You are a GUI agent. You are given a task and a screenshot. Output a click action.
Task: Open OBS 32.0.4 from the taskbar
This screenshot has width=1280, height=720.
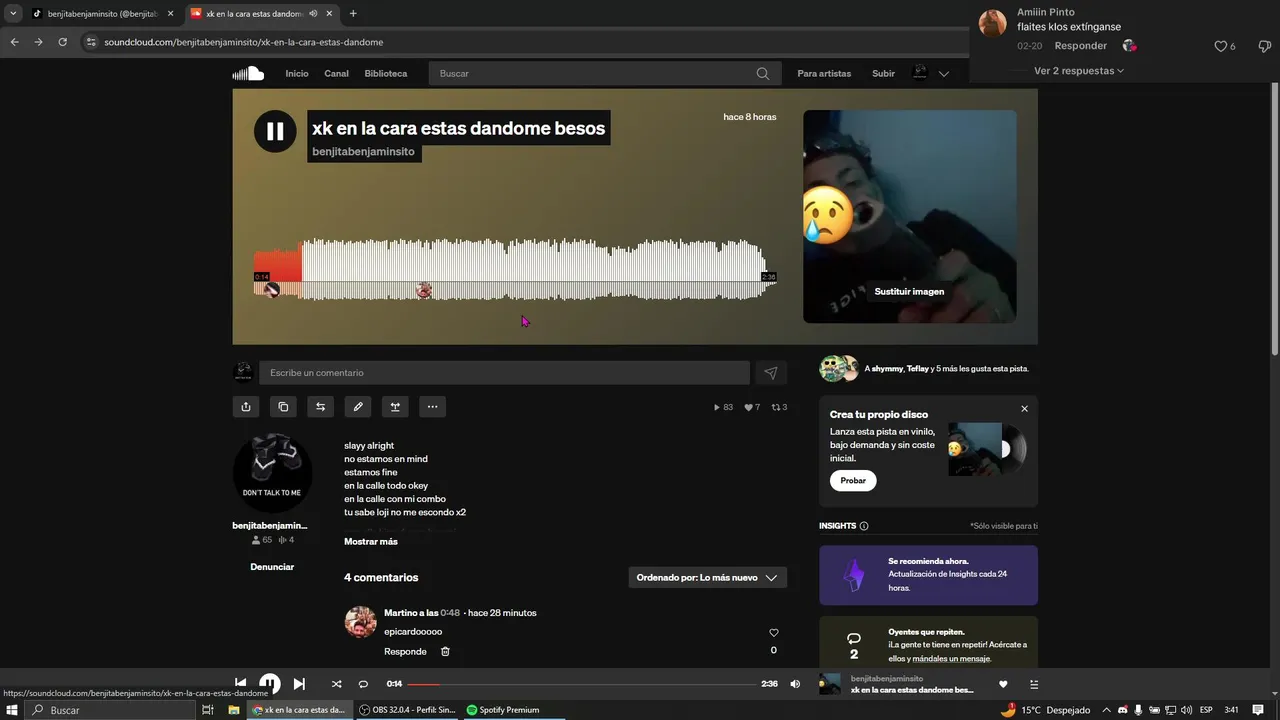[x=407, y=710]
